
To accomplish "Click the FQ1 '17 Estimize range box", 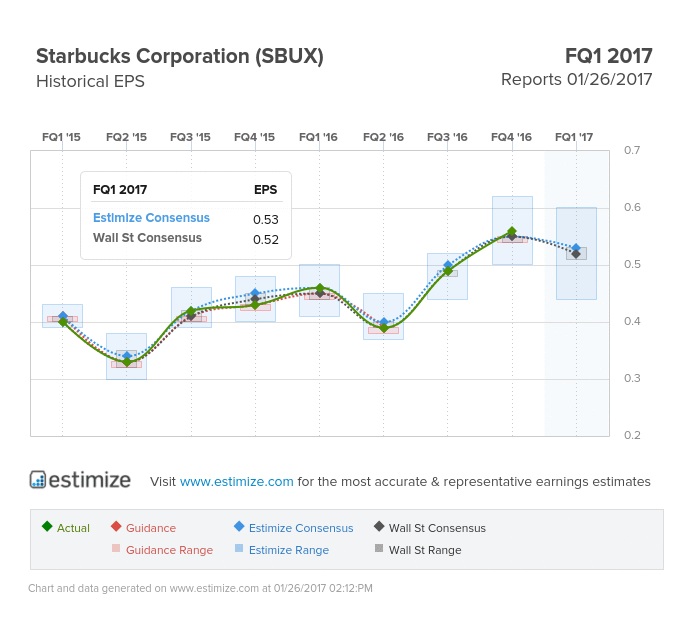I will [x=576, y=253].
